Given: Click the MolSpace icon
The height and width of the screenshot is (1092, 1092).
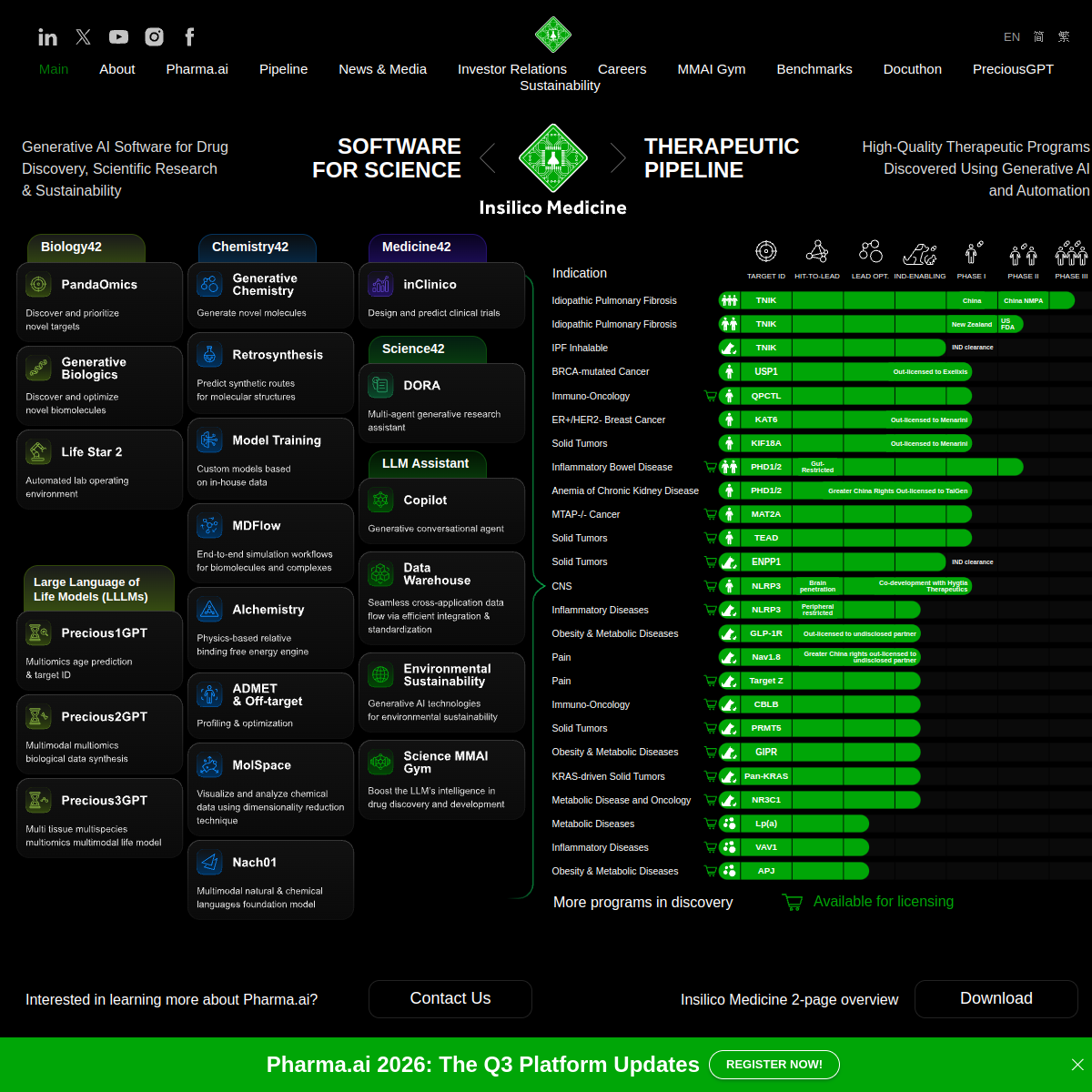Looking at the screenshot, I should 209,765.
